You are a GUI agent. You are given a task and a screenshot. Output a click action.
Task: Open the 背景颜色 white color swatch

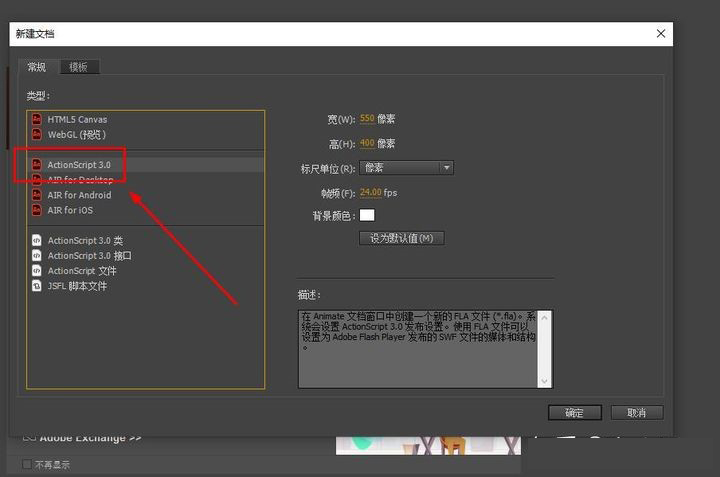click(x=367, y=215)
